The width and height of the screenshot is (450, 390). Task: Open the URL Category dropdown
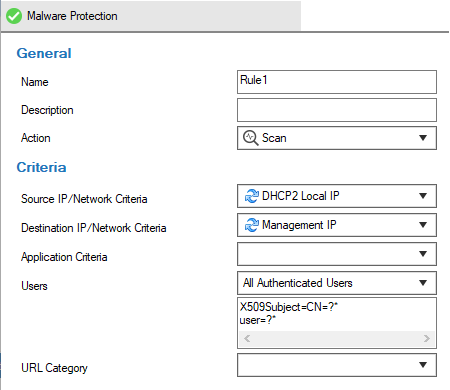[337, 365]
